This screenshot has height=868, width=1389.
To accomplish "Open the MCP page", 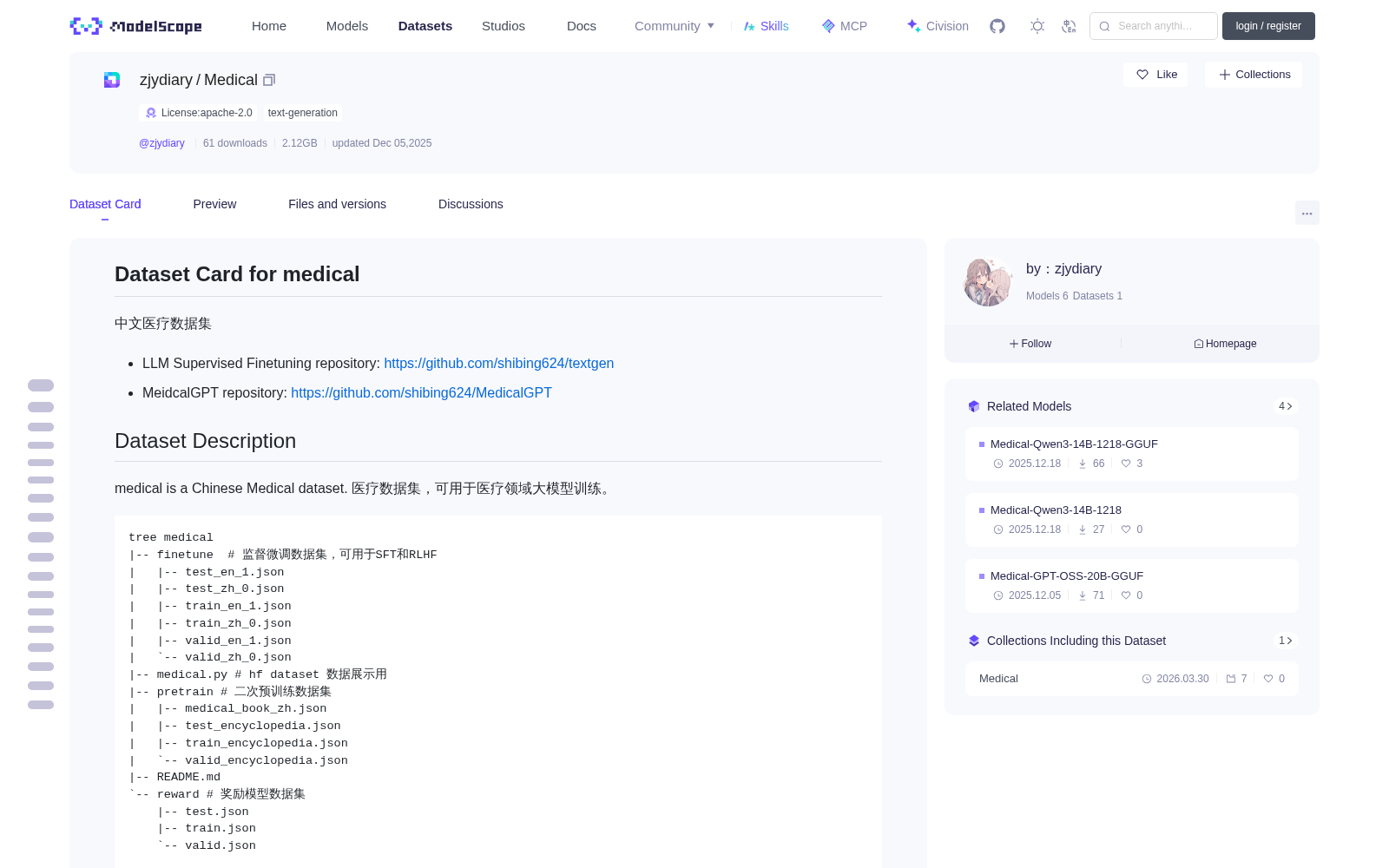I will click(845, 26).
